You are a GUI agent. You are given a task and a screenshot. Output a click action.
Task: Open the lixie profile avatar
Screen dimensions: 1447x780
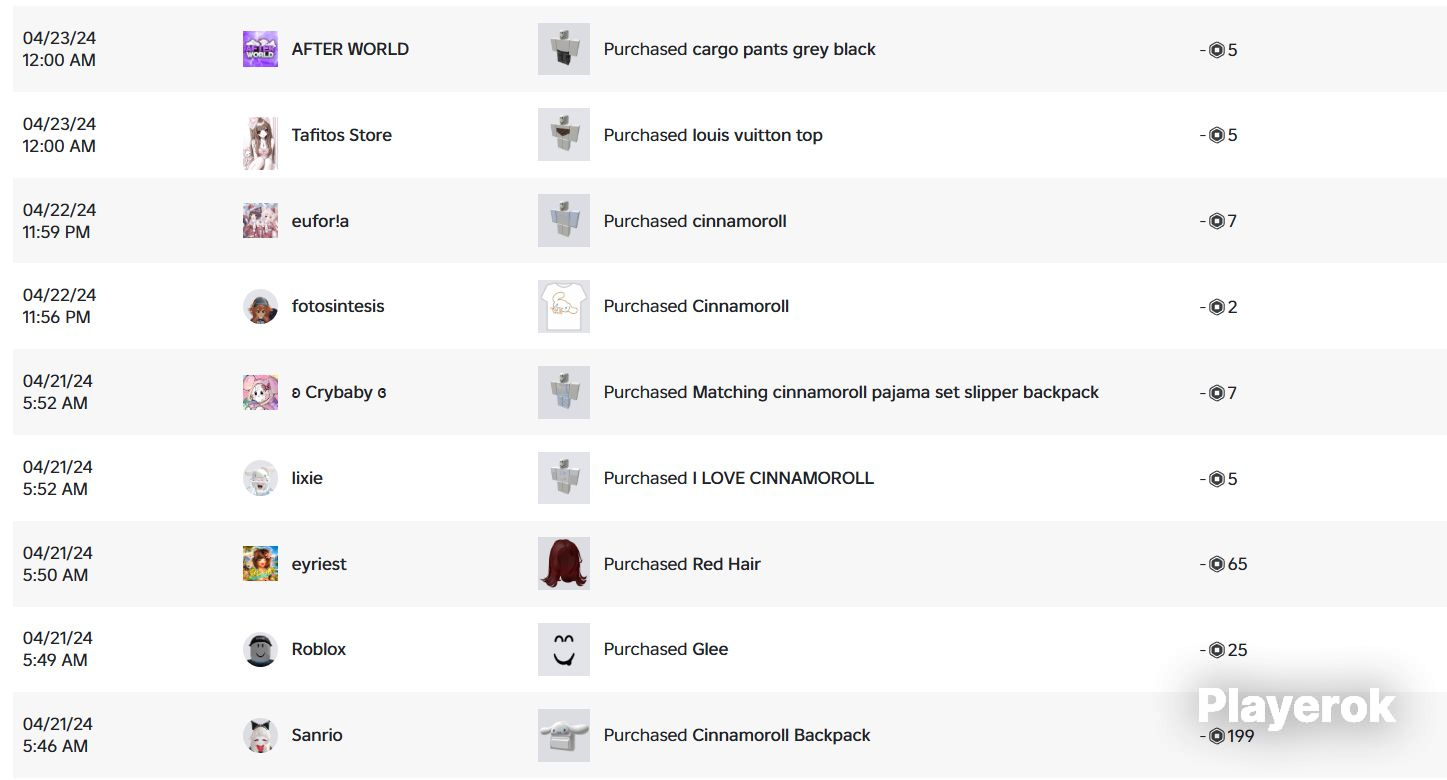[x=260, y=478]
